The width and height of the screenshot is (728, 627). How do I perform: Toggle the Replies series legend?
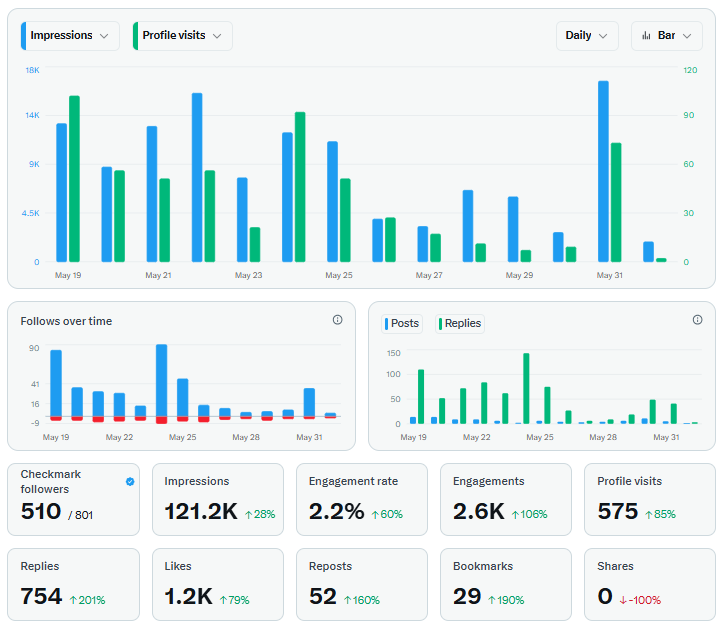coord(460,323)
